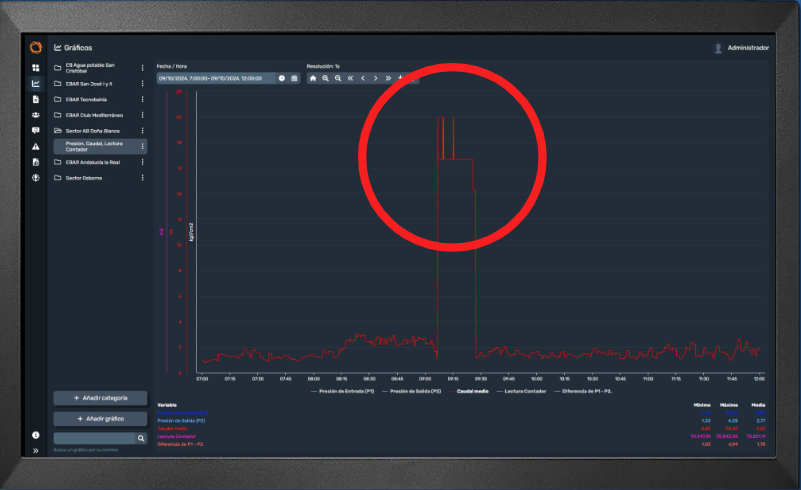
Task: Click the home reset view icon
Action: pyautogui.click(x=313, y=78)
